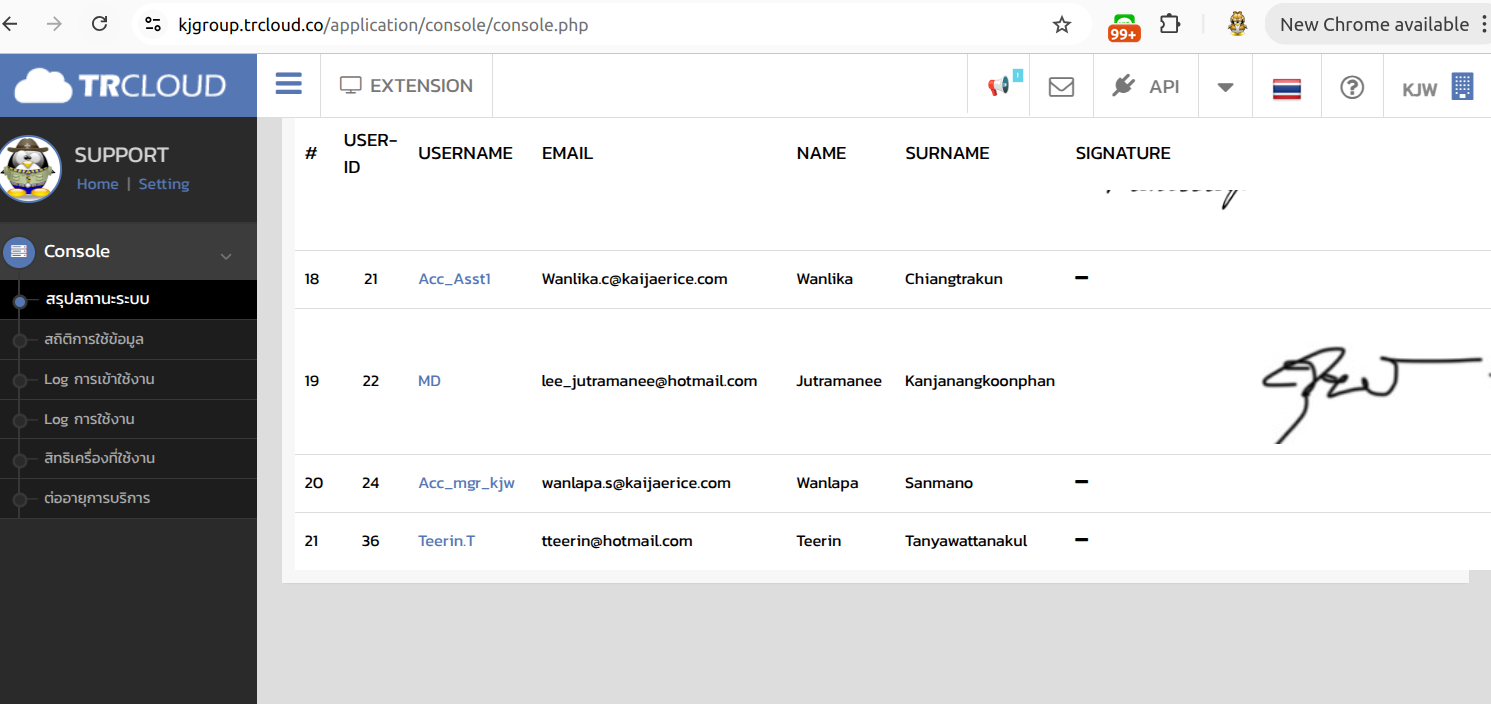Screen dimensions: 1491x704
Task: Open the Chrome extensions puzzle icon
Action: tap(1170, 24)
